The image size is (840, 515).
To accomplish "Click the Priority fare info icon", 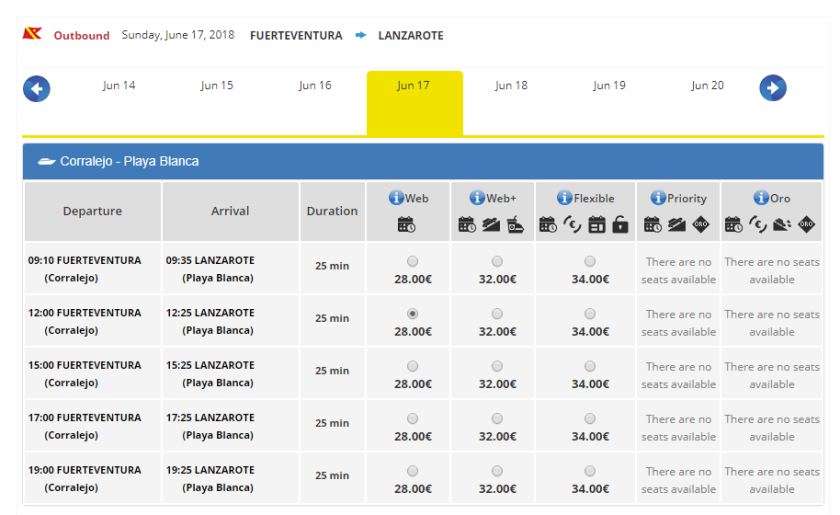I will point(657,198).
